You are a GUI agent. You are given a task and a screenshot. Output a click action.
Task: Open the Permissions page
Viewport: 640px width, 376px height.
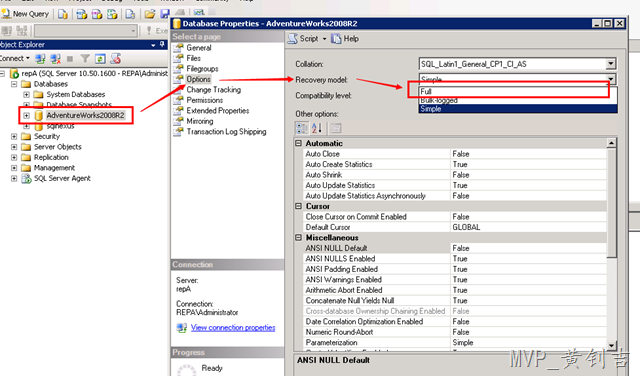pos(204,100)
